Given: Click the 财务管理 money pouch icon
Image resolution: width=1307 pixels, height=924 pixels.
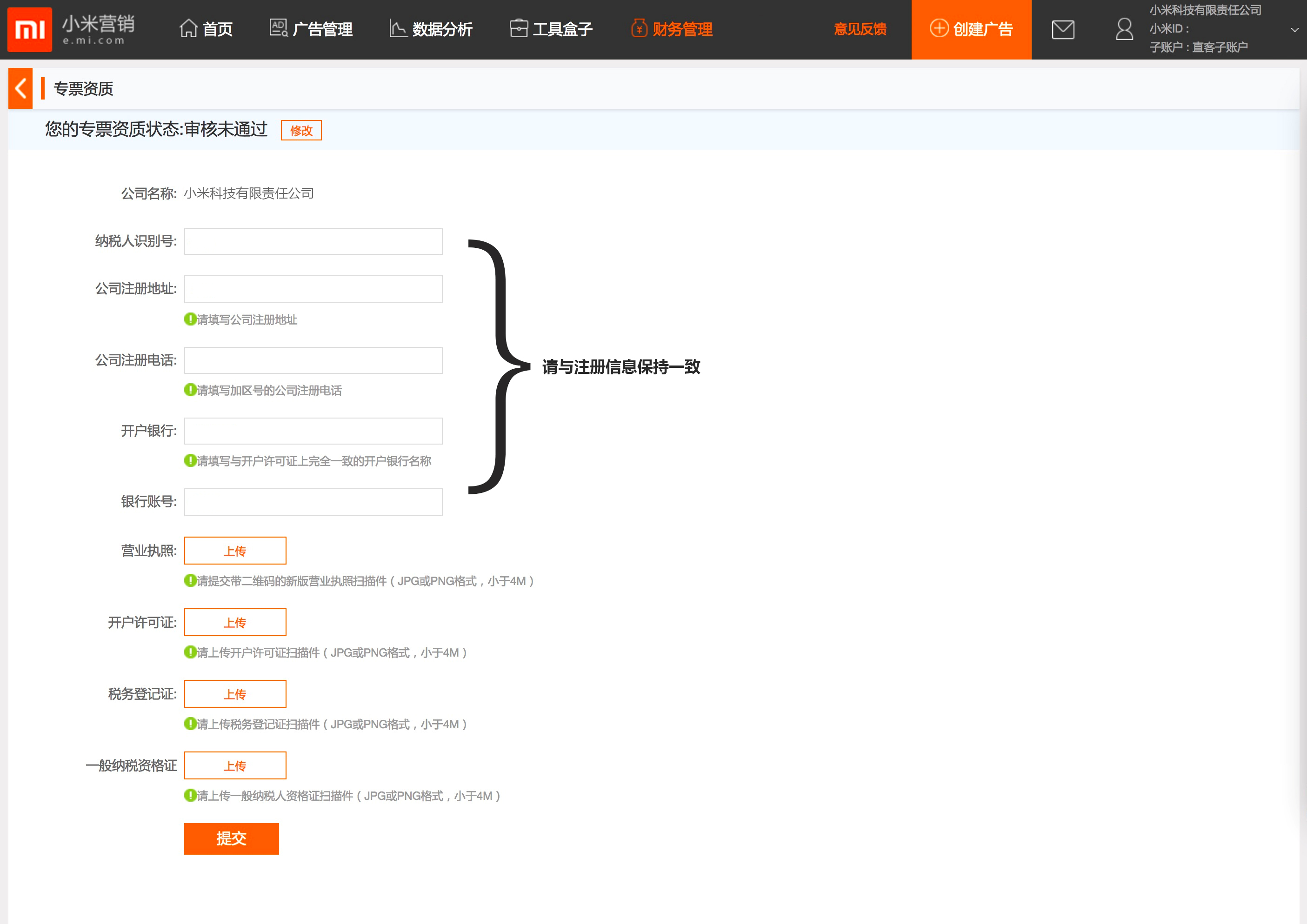Looking at the screenshot, I should [639, 27].
